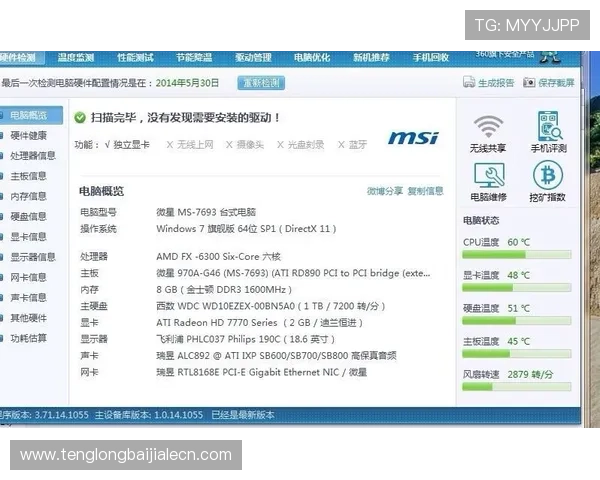
Task: Switch to the 节能降温 tab
Action: (x=194, y=58)
